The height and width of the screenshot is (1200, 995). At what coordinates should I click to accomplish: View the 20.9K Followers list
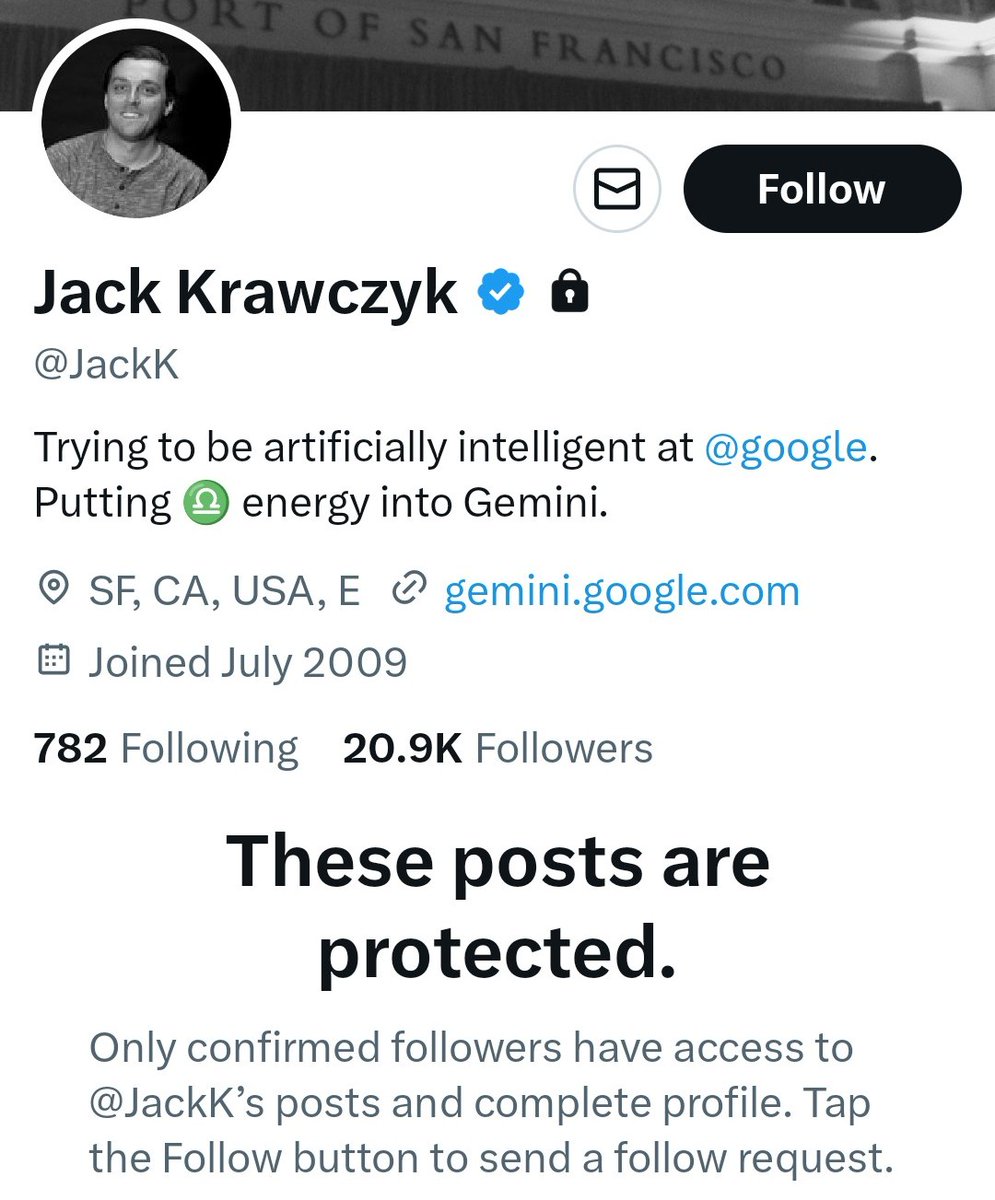(x=497, y=748)
